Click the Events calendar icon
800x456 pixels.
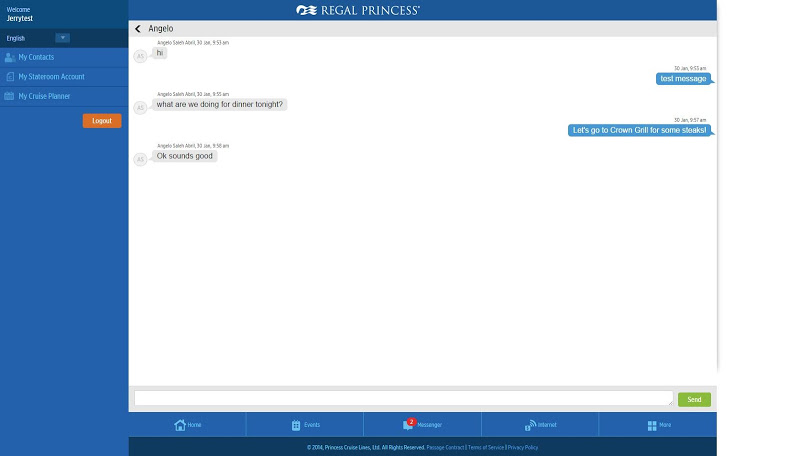tap(296, 425)
